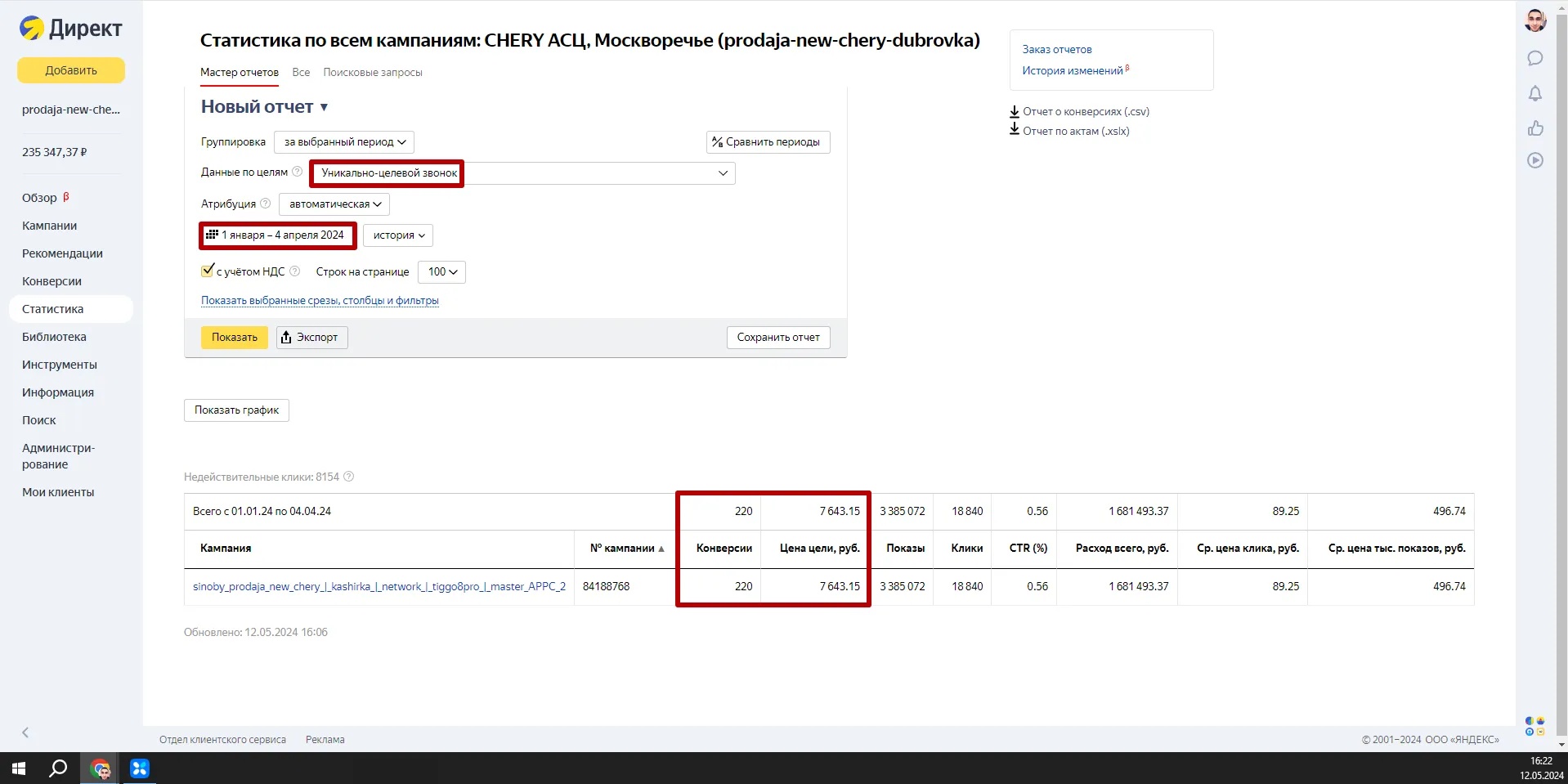Click the chat messages icon in right sidebar
1568x784 pixels.
point(1534,58)
